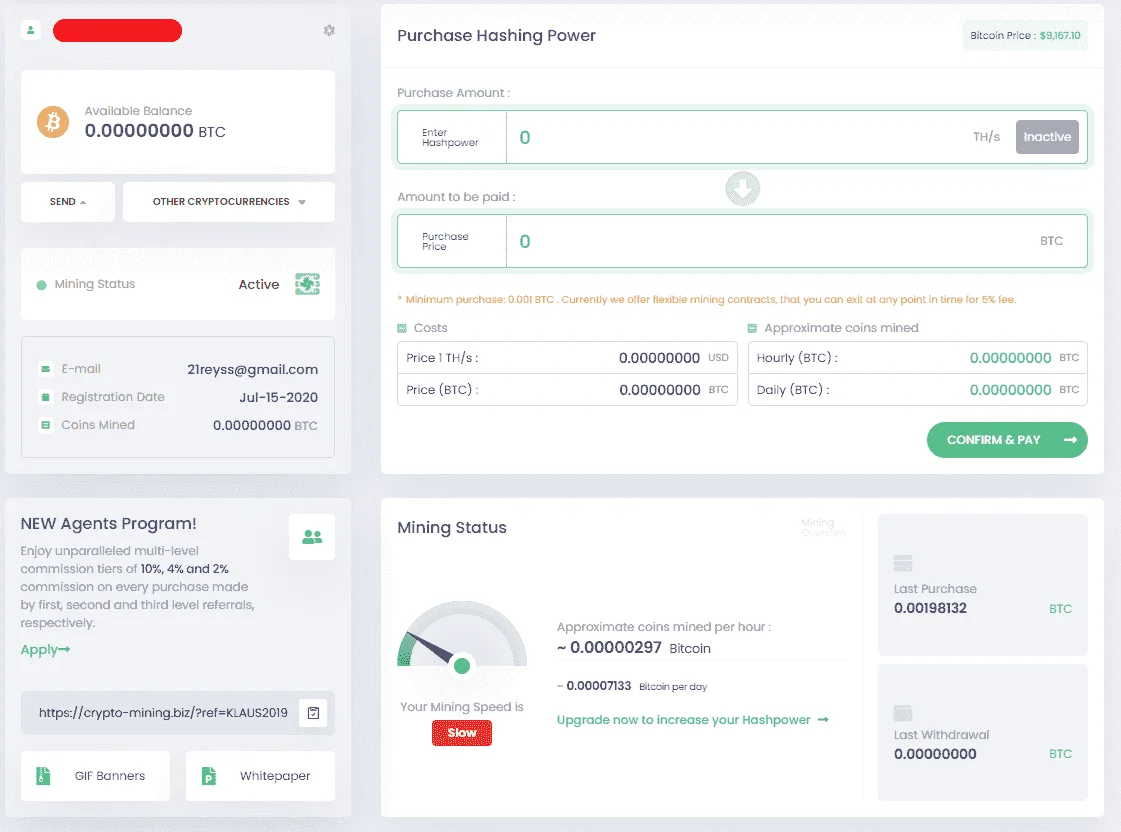Click the GIF Banners file icon
The height and width of the screenshot is (832, 1121).
click(x=44, y=776)
